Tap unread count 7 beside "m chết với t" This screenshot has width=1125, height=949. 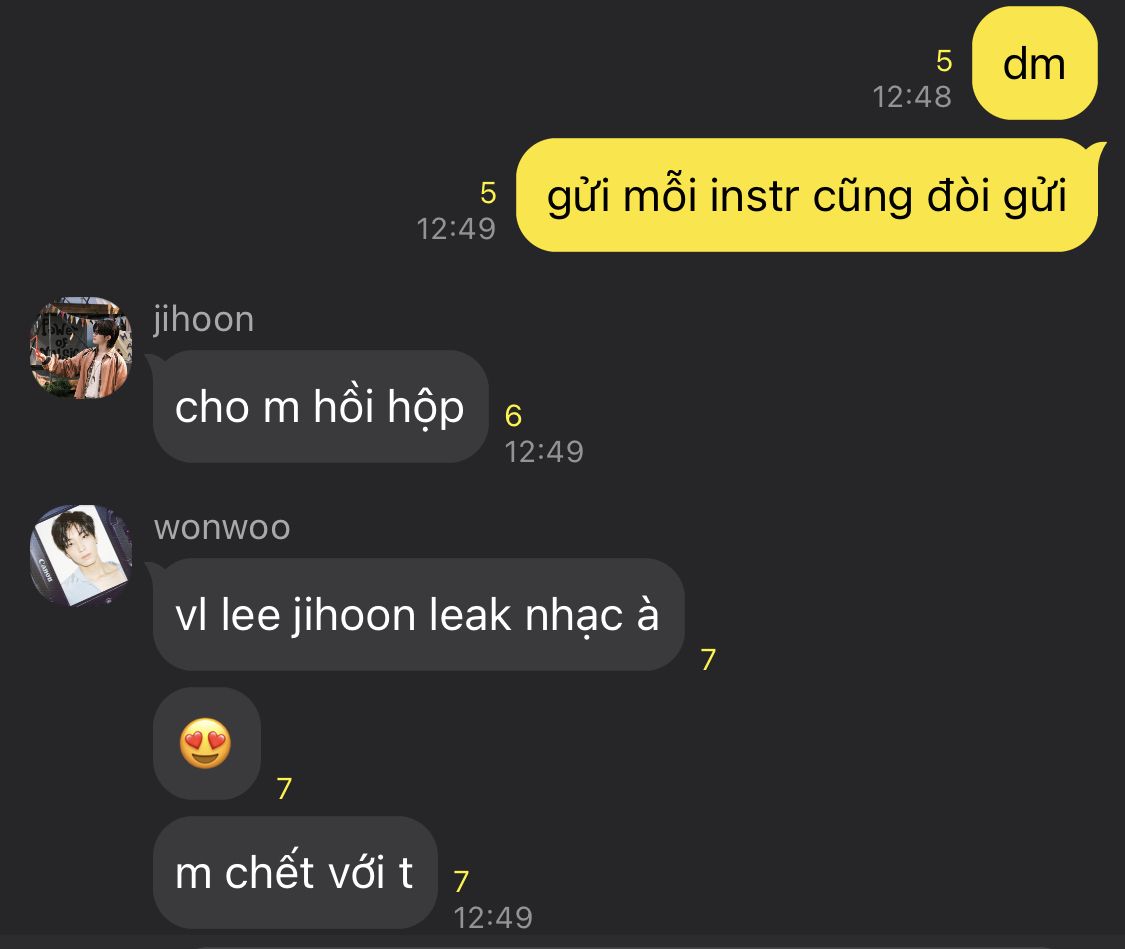click(x=461, y=881)
